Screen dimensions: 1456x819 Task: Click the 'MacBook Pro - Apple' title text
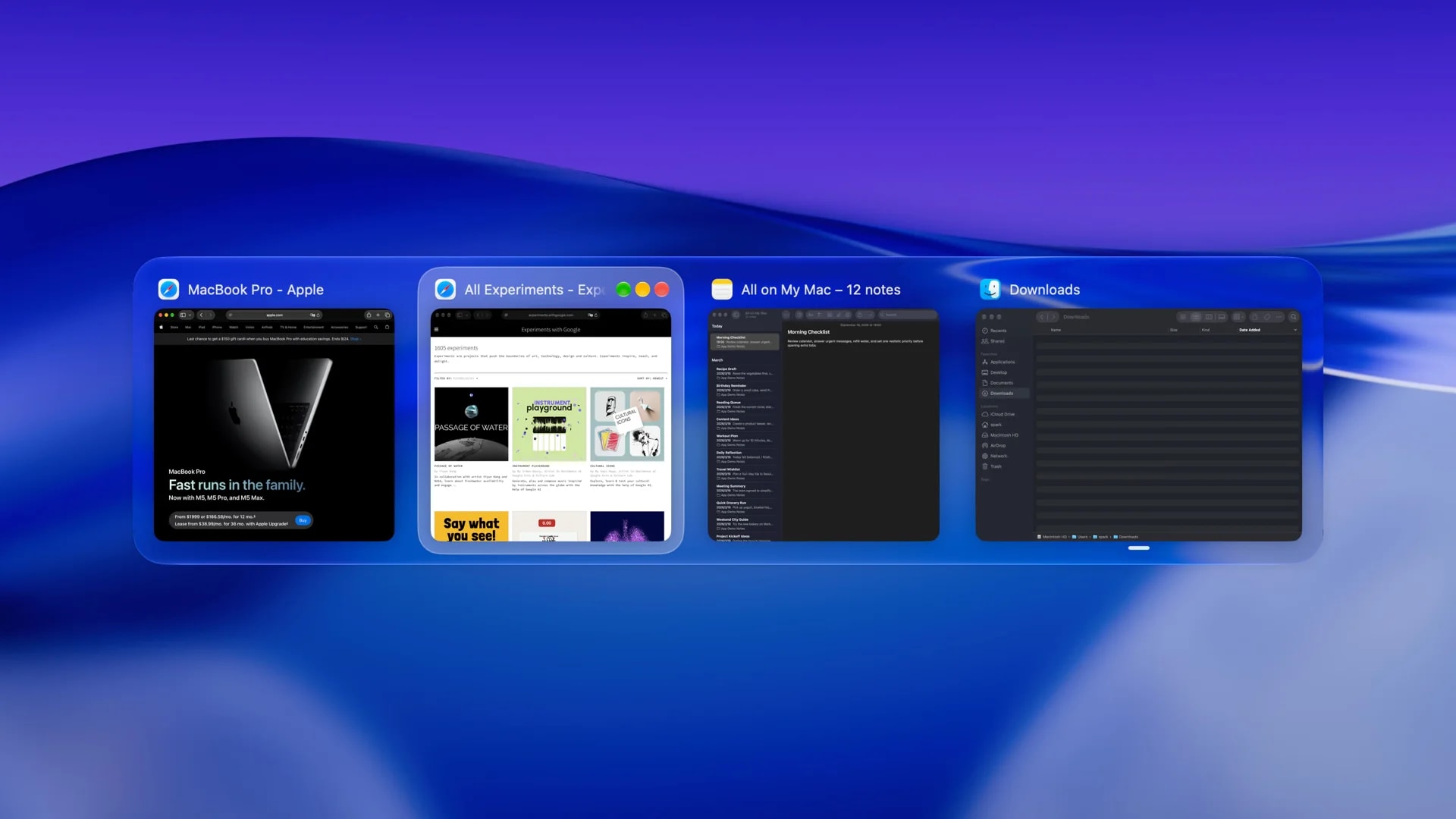point(256,290)
